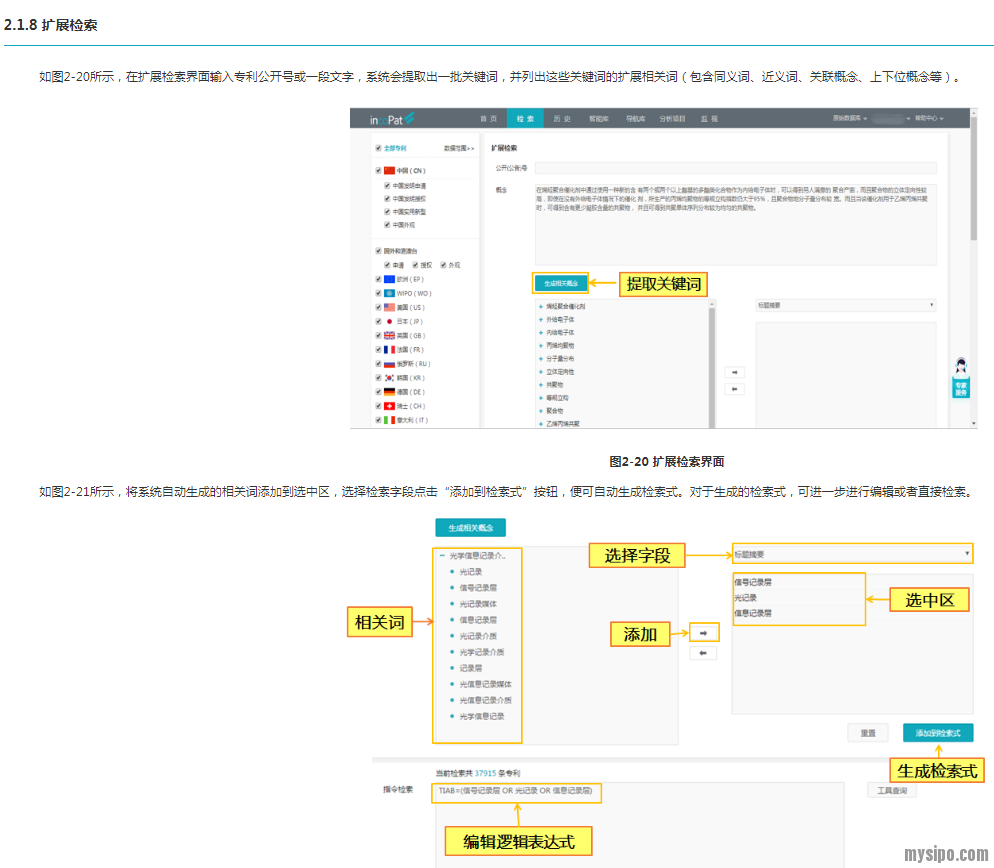Click the Switzerland flag icon
The height and width of the screenshot is (868, 994).
390,407
